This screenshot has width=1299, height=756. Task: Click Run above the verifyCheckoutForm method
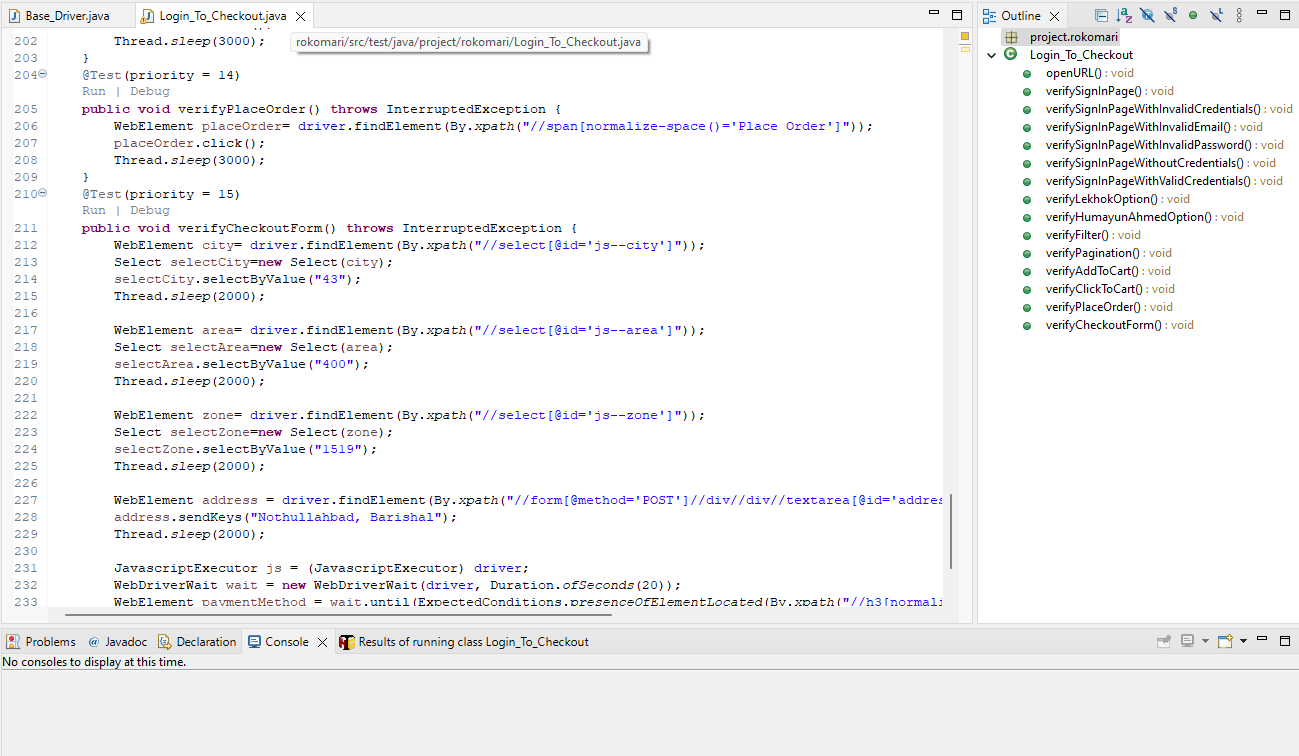(x=93, y=211)
